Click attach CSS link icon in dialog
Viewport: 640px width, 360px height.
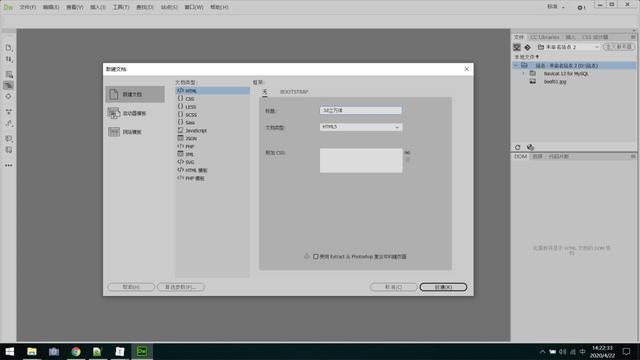click(407, 153)
